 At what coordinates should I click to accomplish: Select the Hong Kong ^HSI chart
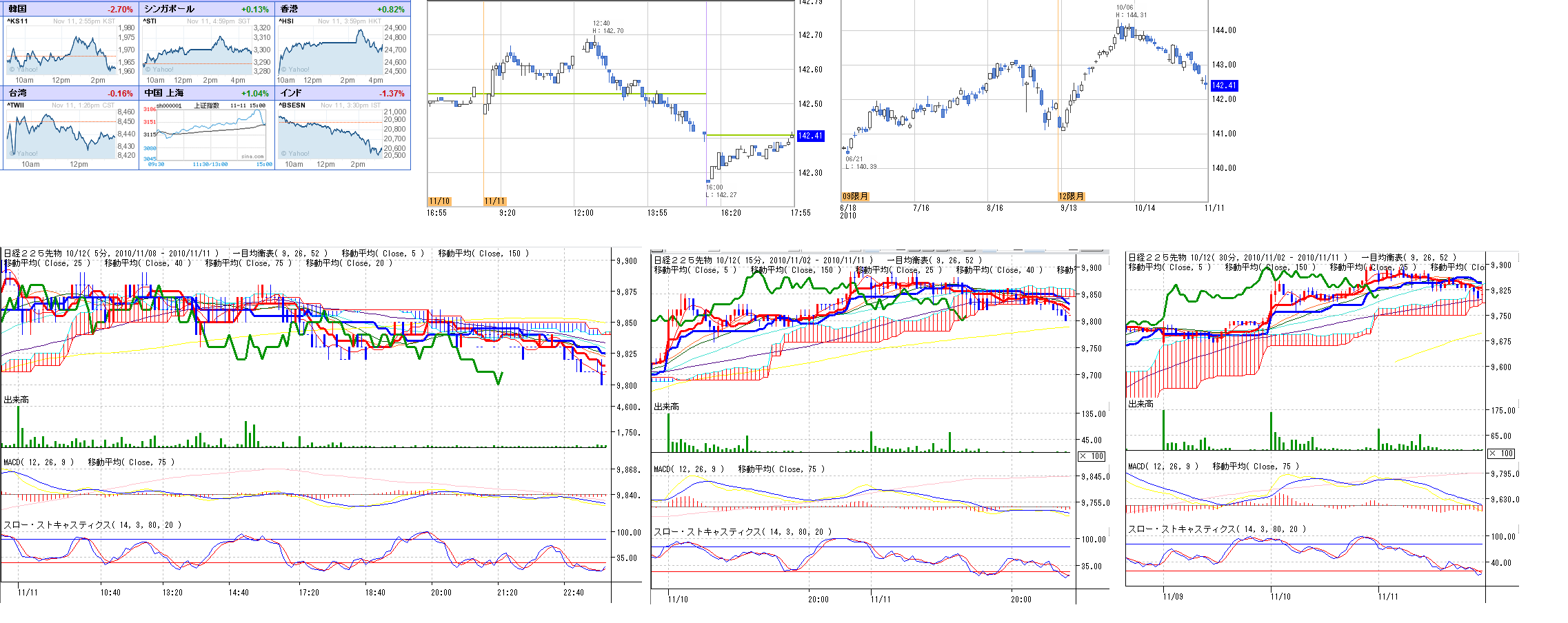click(x=332, y=50)
